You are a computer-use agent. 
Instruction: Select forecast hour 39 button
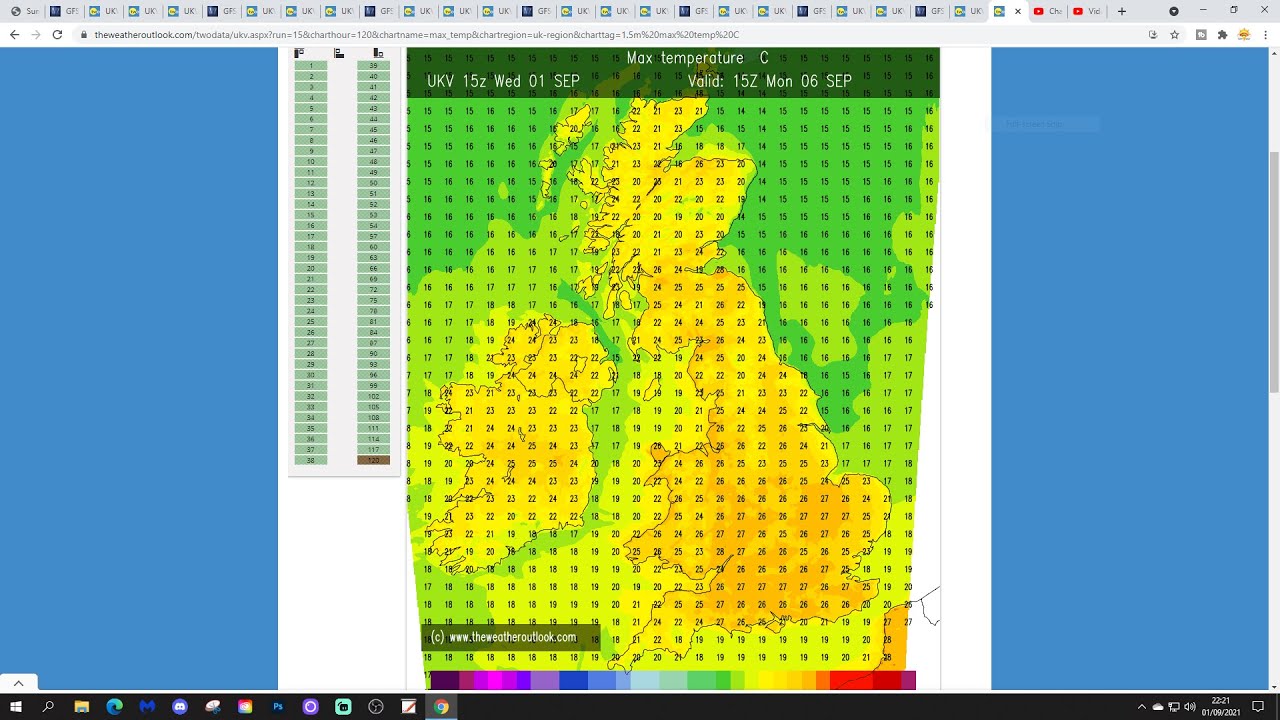click(373, 66)
